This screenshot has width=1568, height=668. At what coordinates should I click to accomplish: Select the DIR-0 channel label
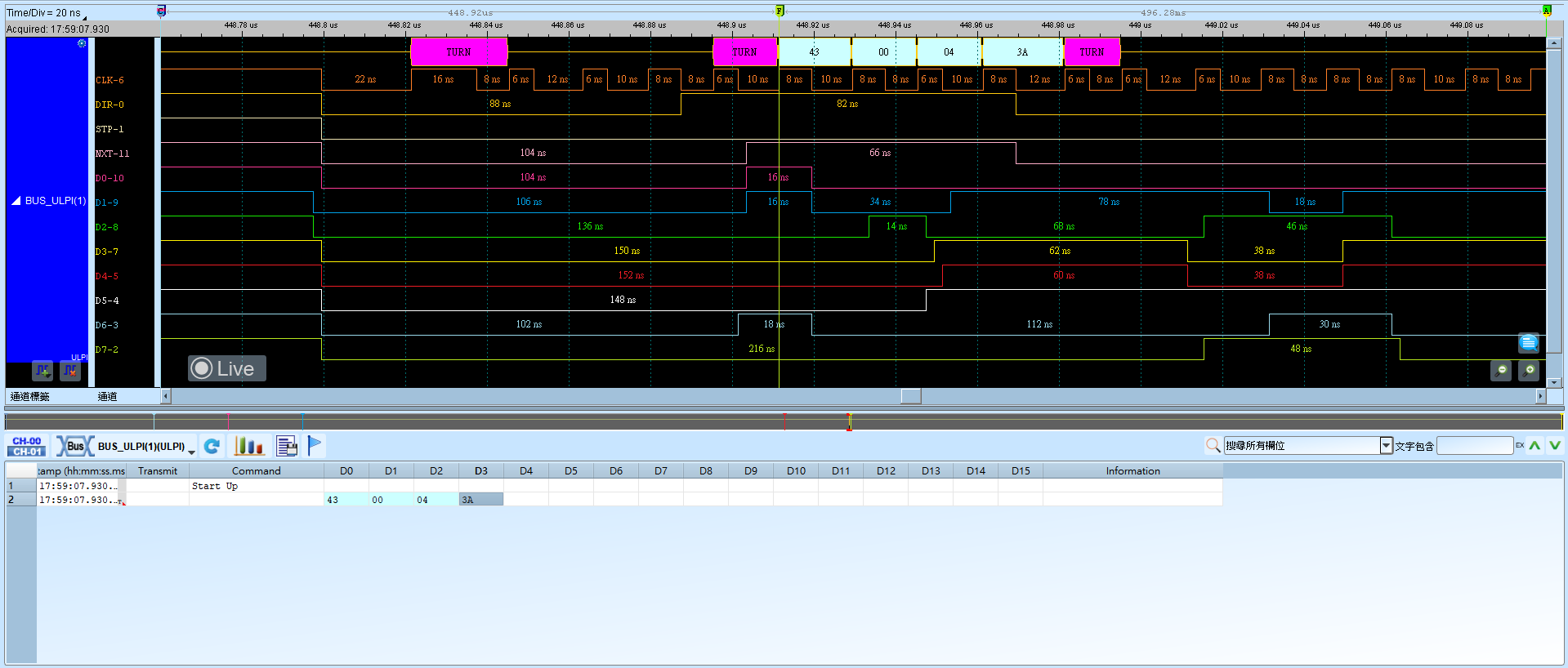point(109,105)
